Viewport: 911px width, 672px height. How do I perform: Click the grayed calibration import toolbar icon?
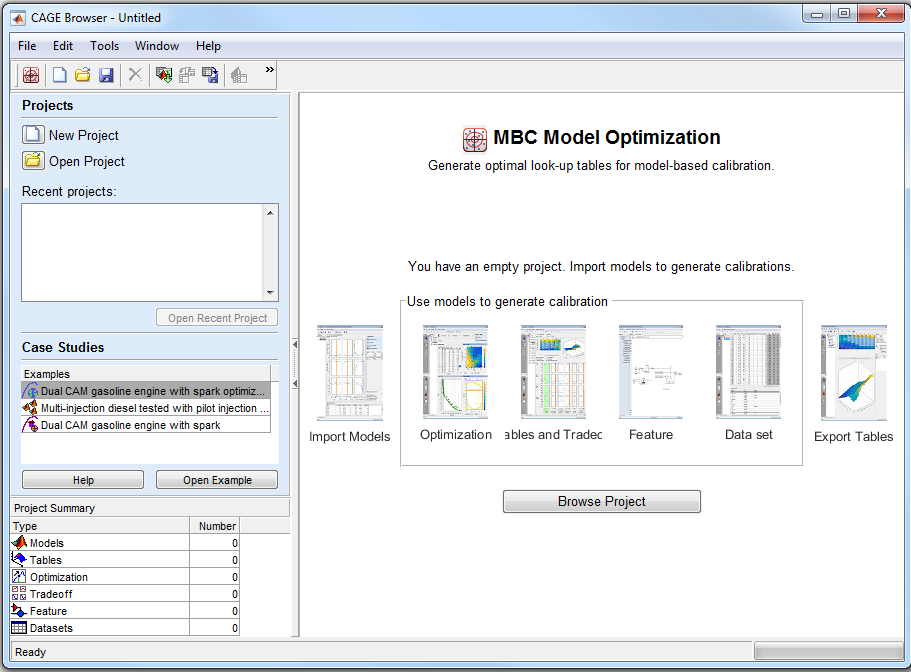click(186, 75)
